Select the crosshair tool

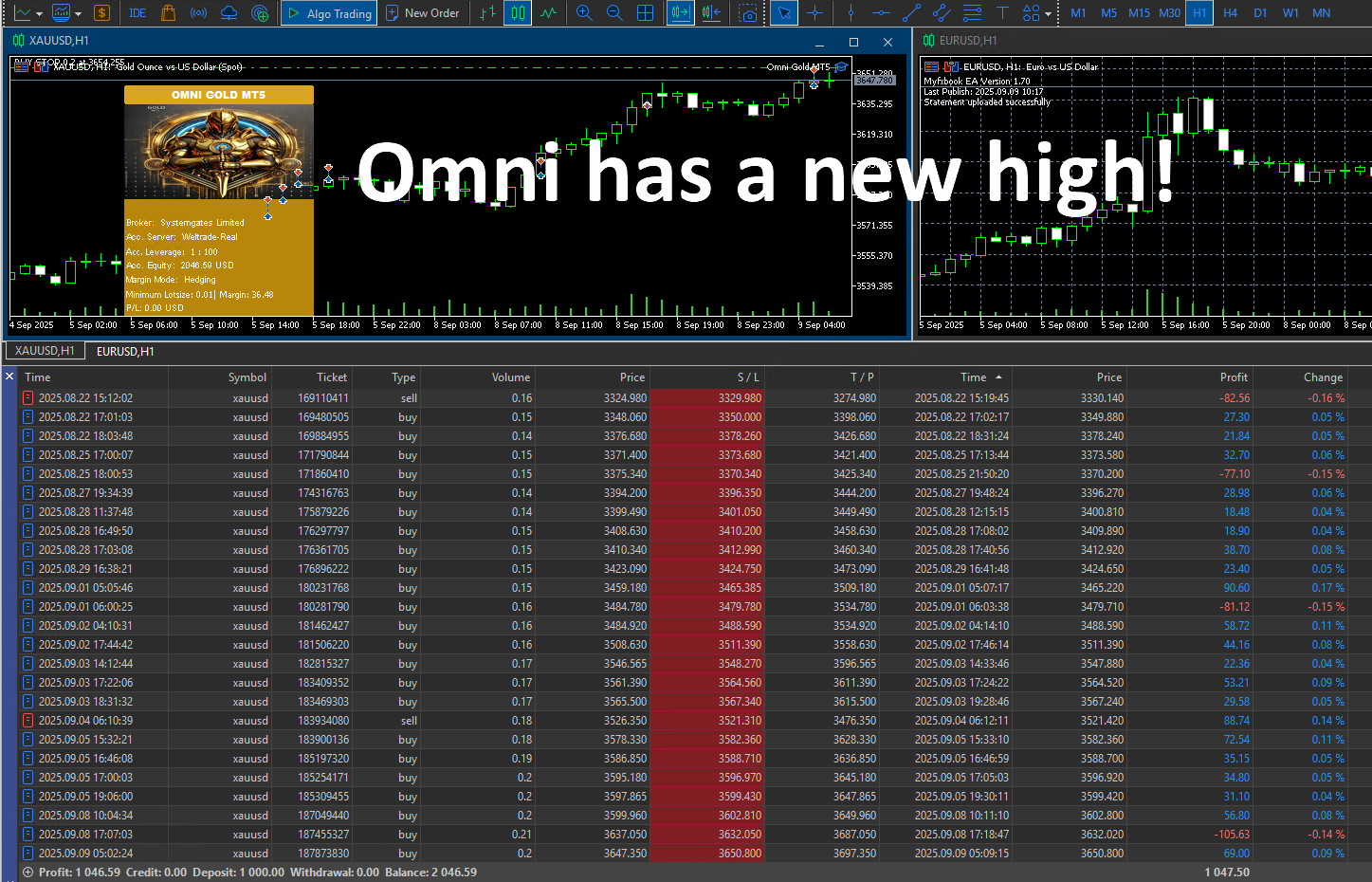click(814, 13)
